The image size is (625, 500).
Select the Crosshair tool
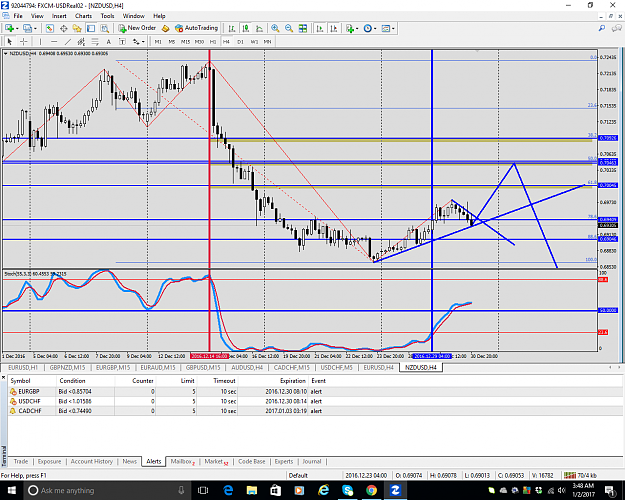pos(24,41)
